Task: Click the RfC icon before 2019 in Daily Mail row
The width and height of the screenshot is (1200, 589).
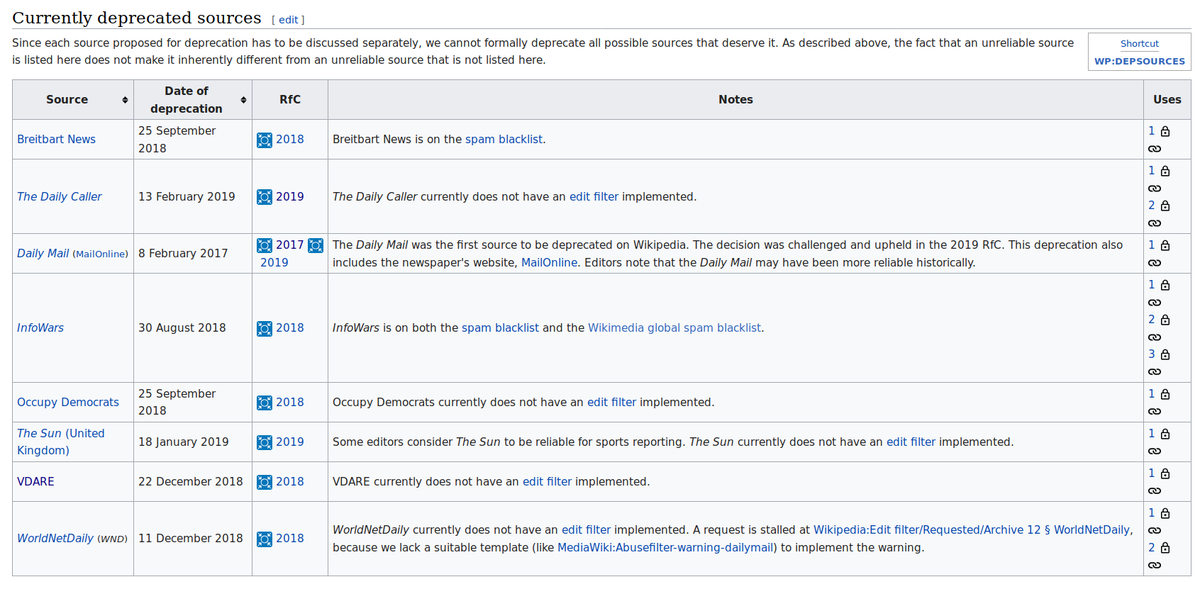Action: pos(316,245)
